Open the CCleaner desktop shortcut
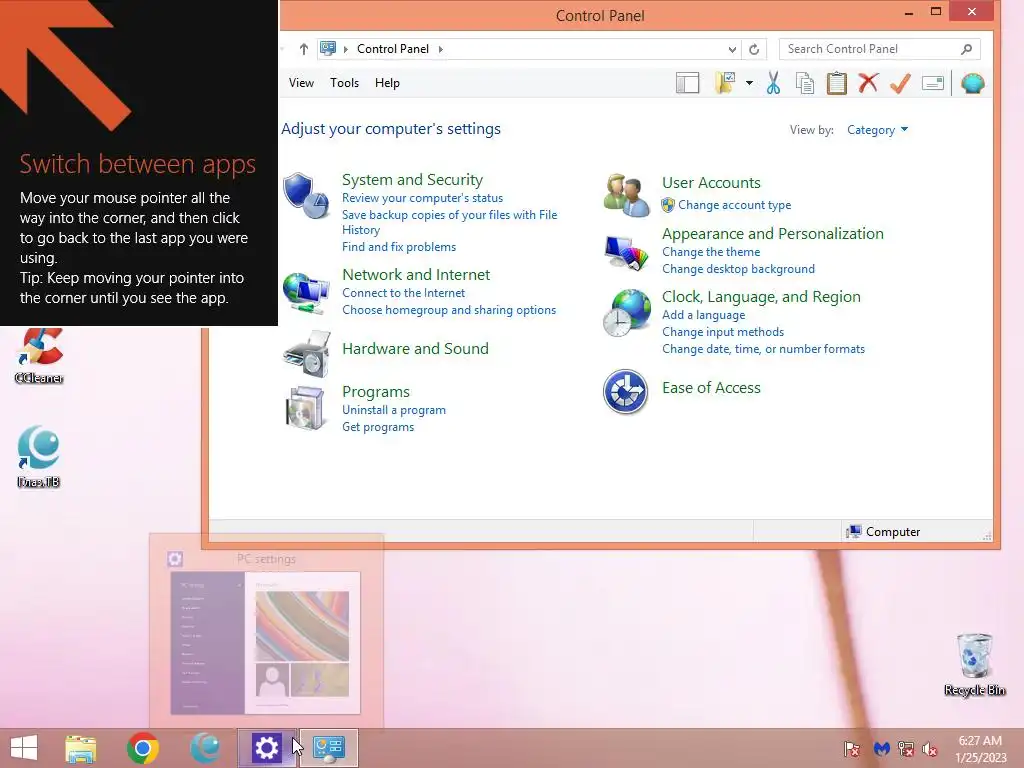Screen dimensions: 1024x768 (x=39, y=356)
